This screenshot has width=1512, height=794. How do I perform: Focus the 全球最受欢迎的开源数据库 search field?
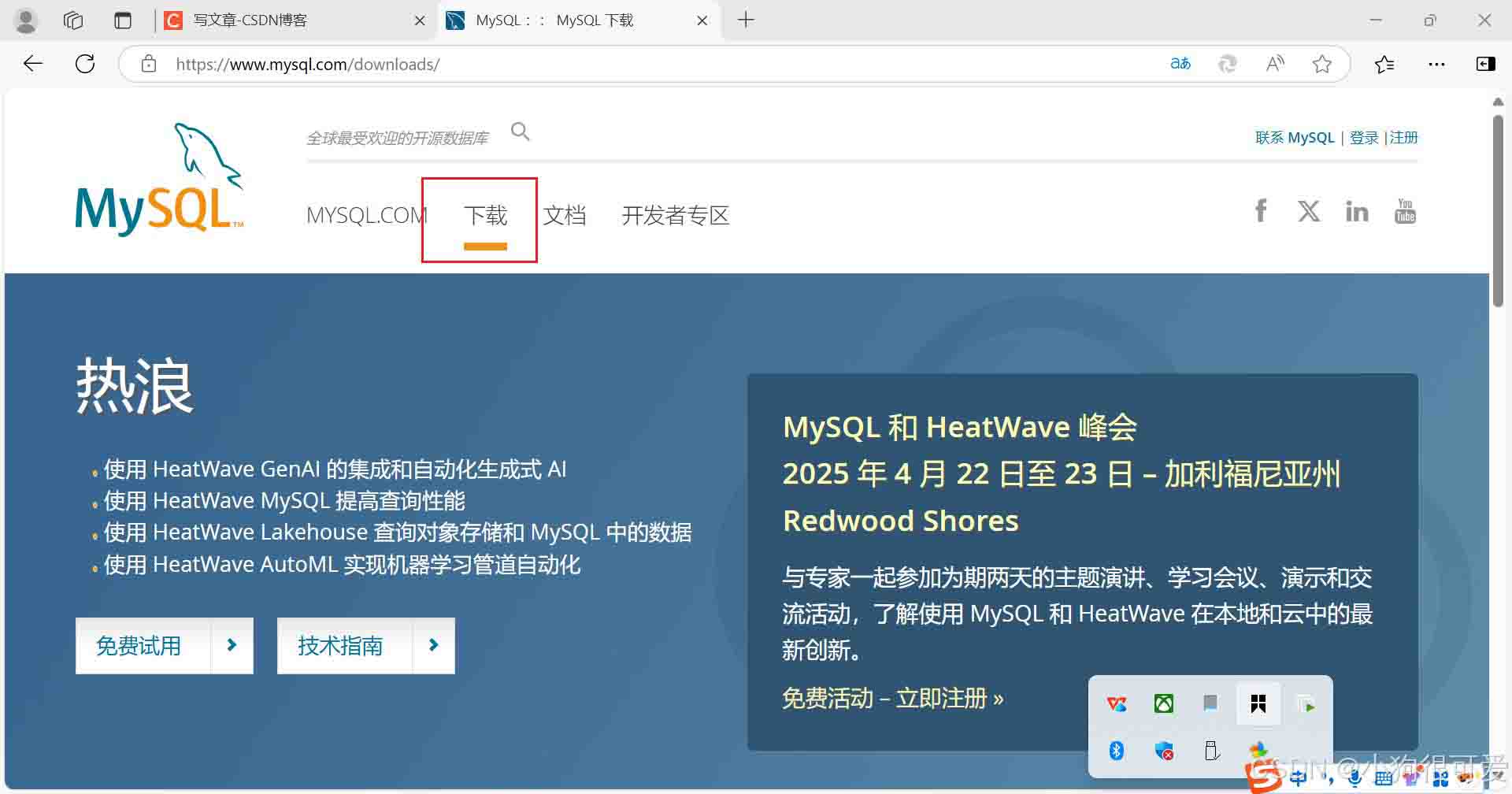398,138
